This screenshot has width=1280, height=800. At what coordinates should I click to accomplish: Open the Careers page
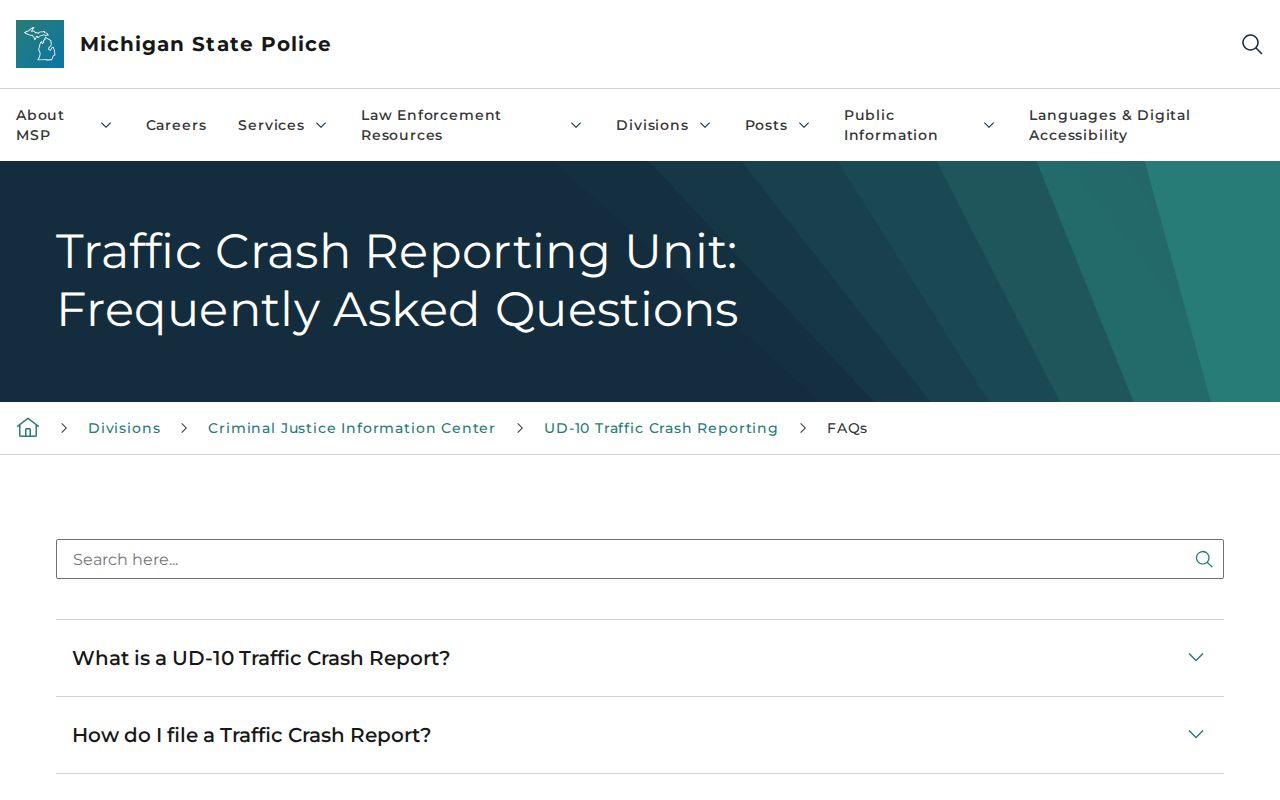[x=176, y=125]
